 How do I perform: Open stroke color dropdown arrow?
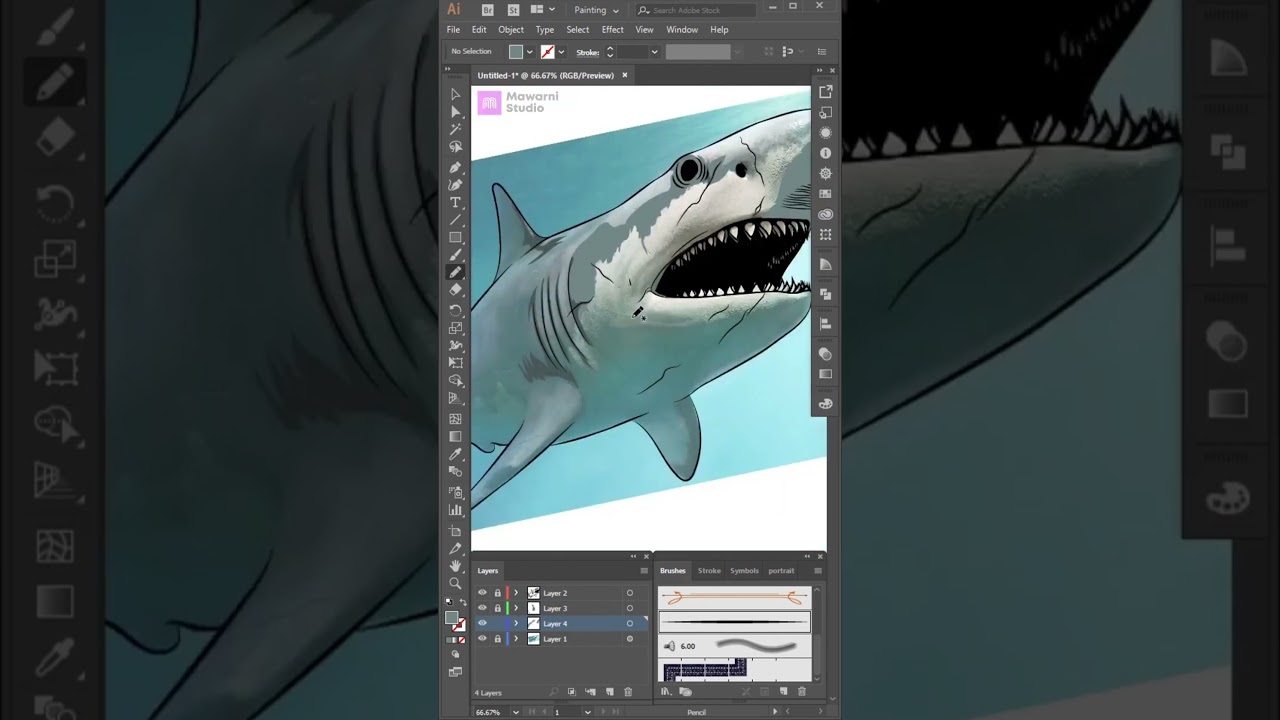pyautogui.click(x=561, y=52)
